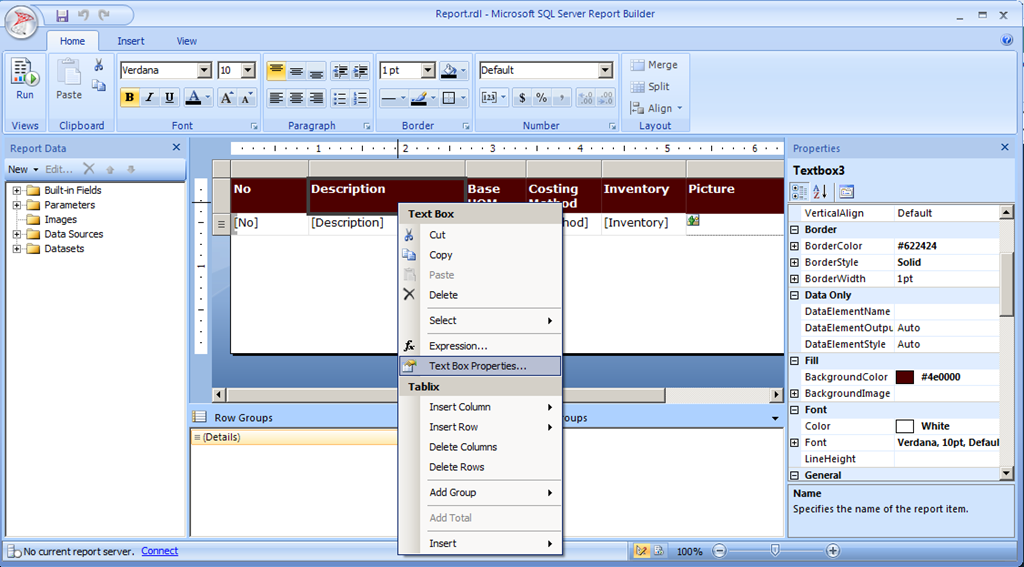Click the Connect report server link
The width and height of the screenshot is (1024, 567).
click(x=159, y=551)
